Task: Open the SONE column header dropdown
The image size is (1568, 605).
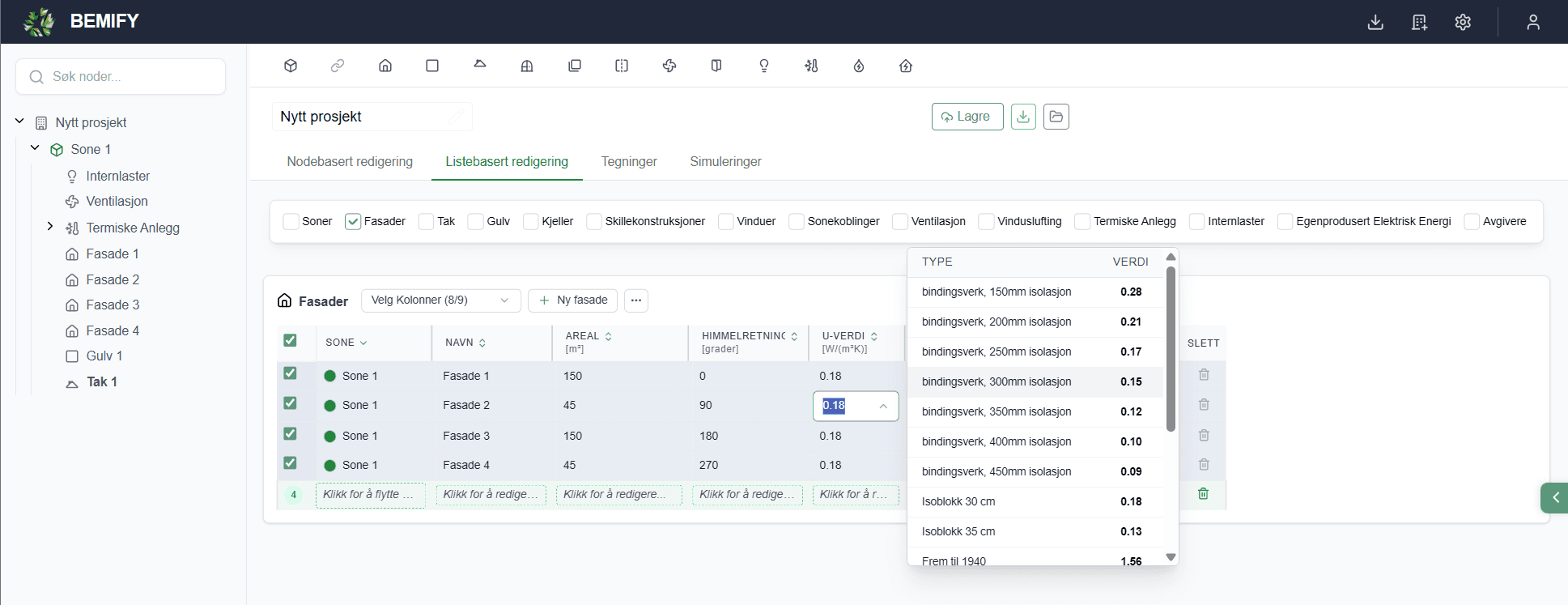Action: point(363,343)
